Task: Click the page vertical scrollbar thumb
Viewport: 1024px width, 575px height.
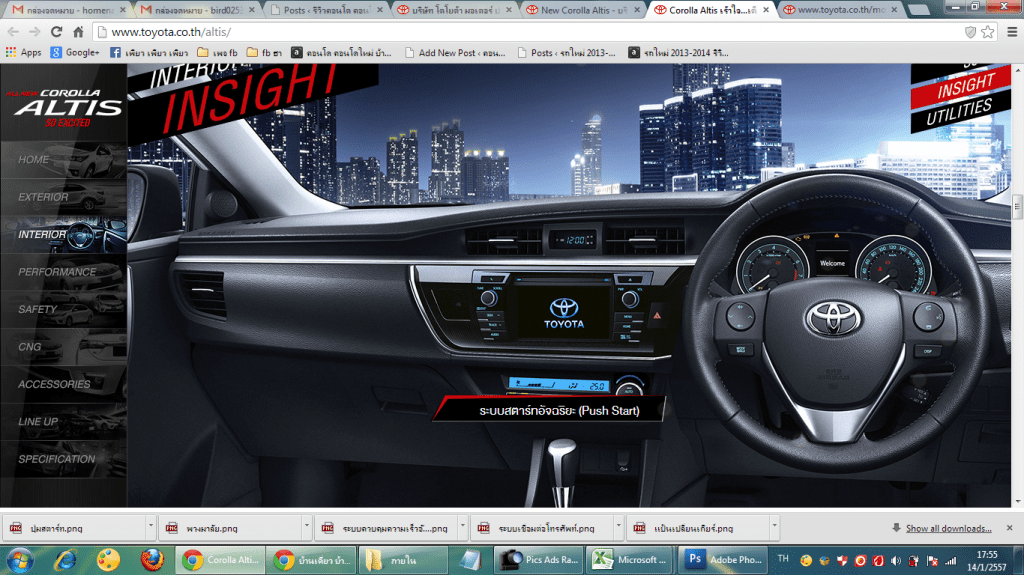Action: tap(1017, 206)
